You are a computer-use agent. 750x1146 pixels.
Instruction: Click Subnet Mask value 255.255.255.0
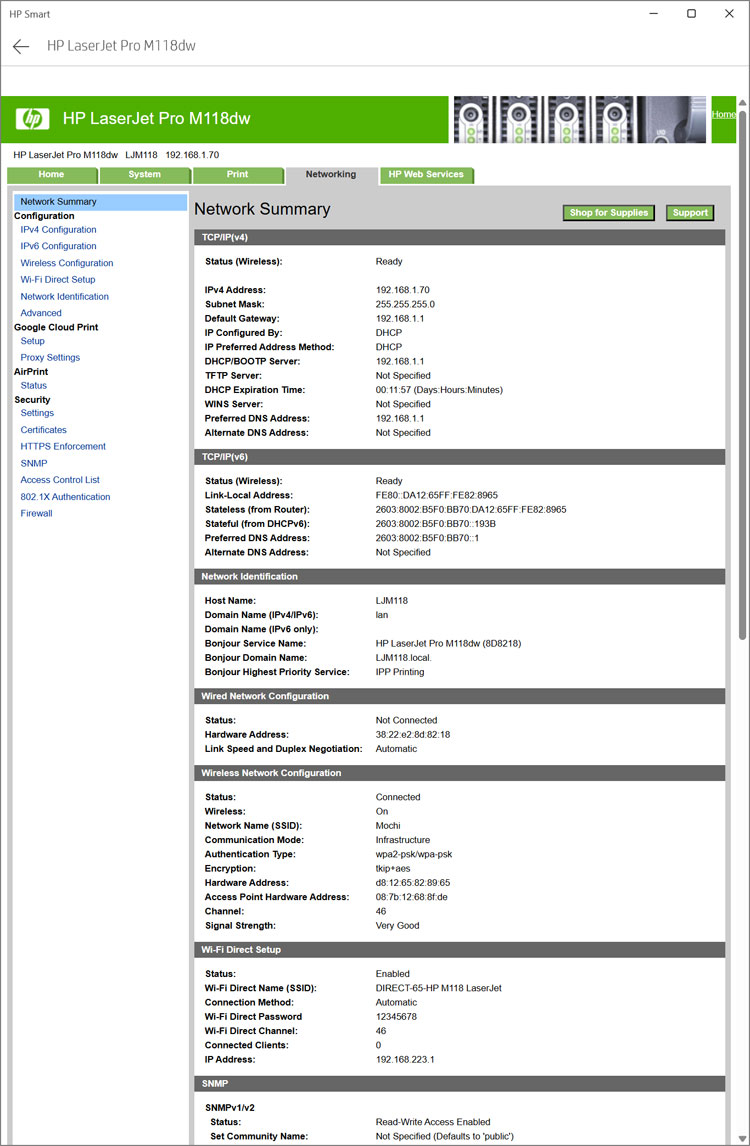pyautogui.click(x=405, y=305)
